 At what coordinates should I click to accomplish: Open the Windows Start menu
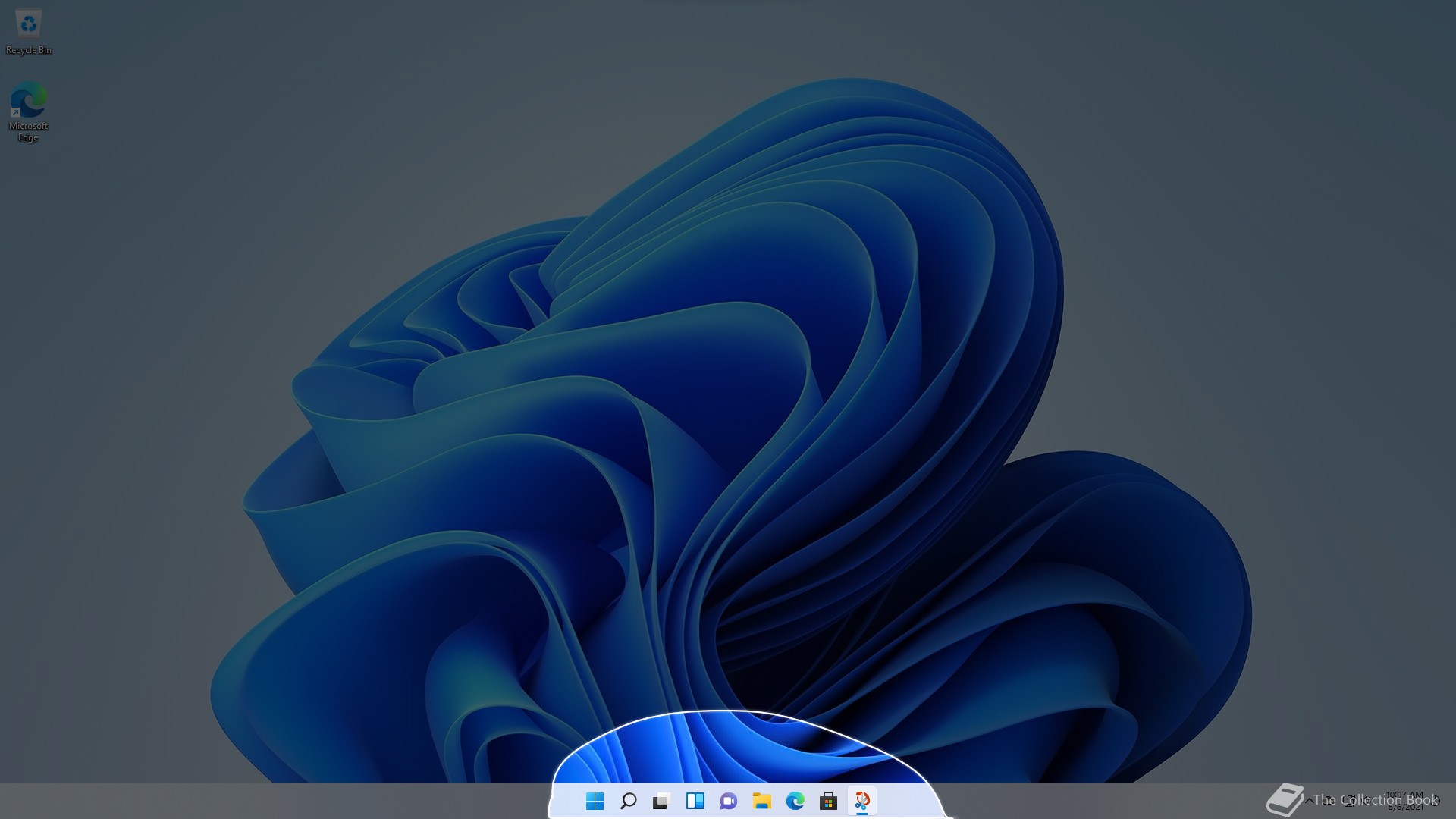point(595,801)
